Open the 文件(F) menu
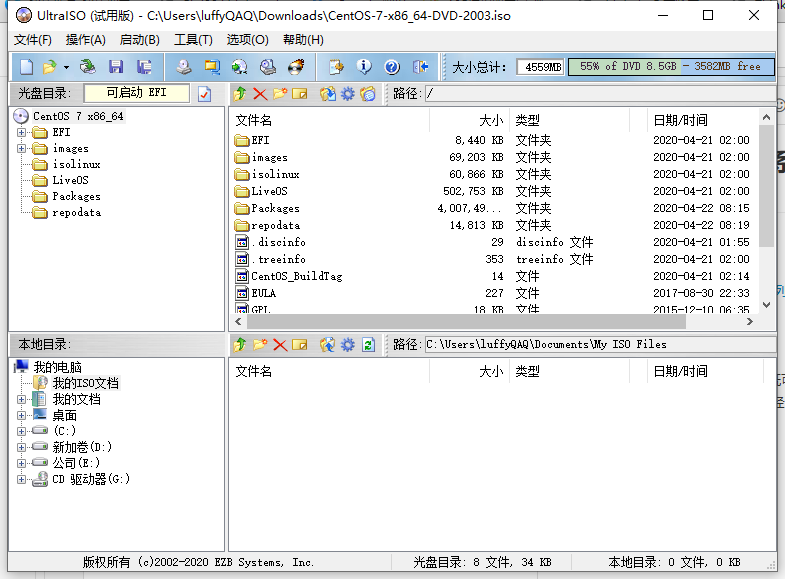The image size is (785, 579). pyautogui.click(x=33, y=40)
